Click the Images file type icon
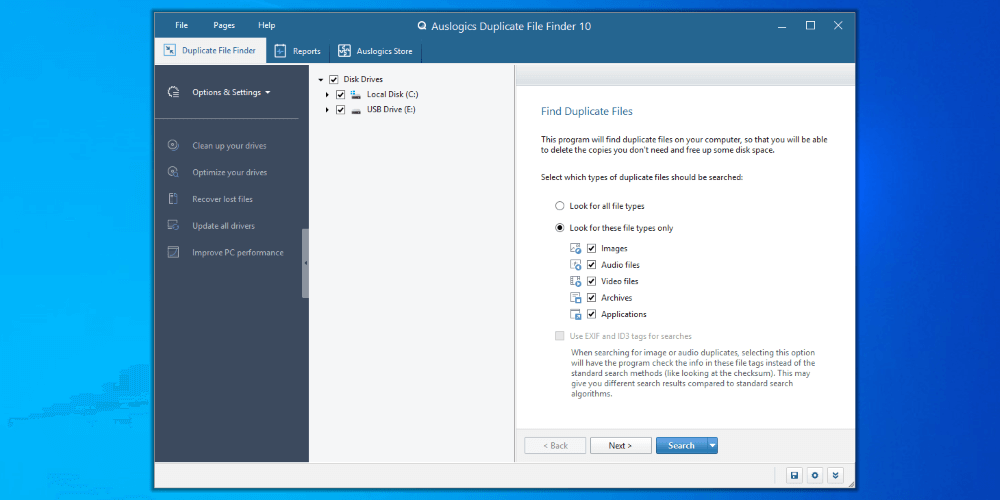1000x500 pixels. [575, 249]
